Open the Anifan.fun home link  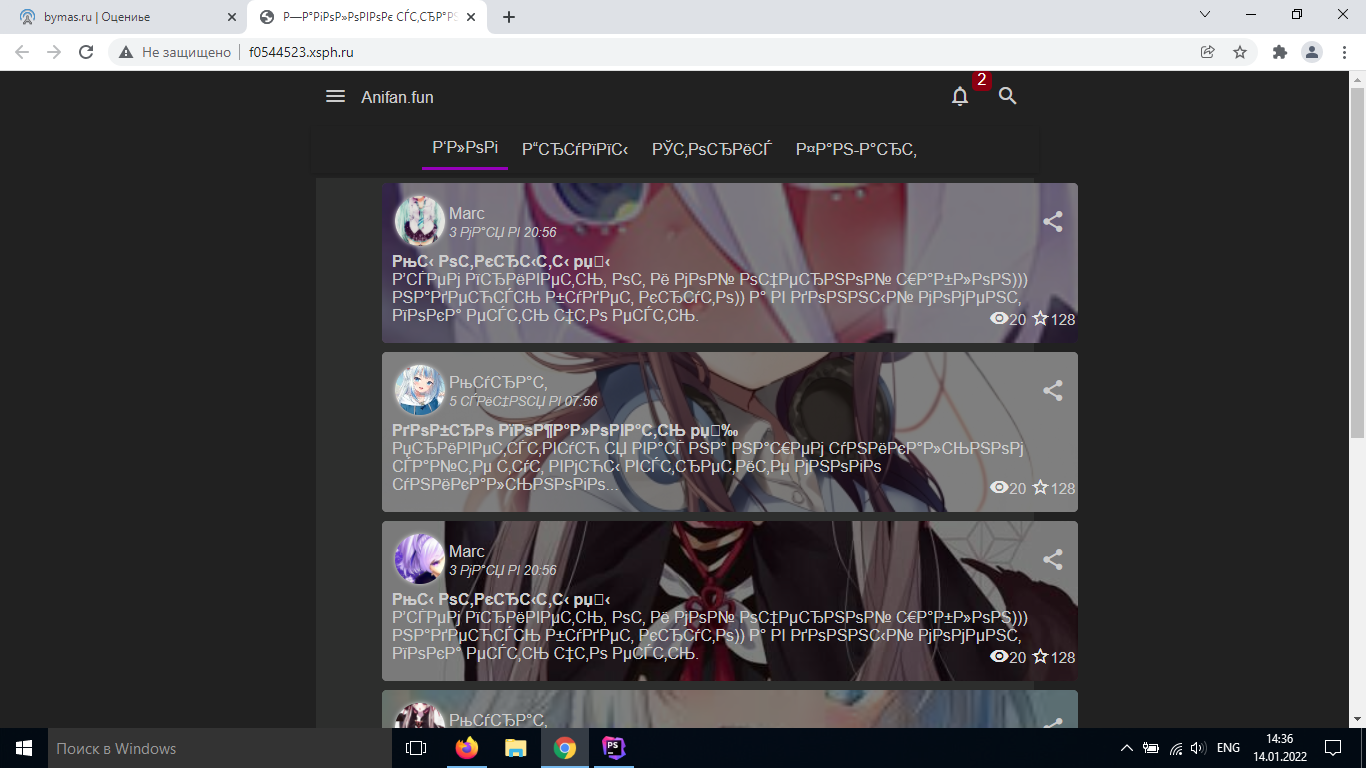click(397, 97)
